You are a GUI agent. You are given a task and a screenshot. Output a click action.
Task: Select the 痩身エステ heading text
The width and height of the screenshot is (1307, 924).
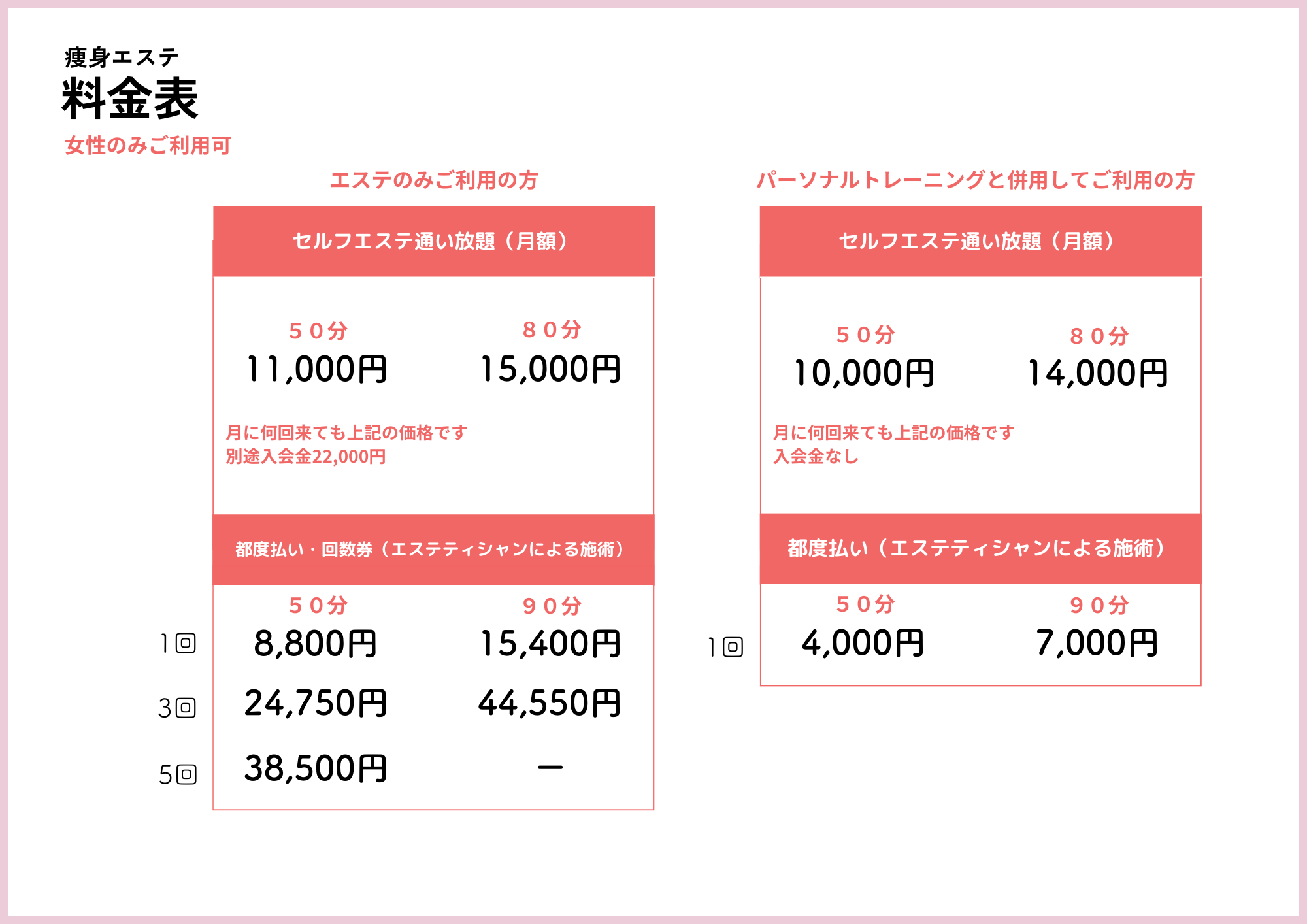(122, 58)
